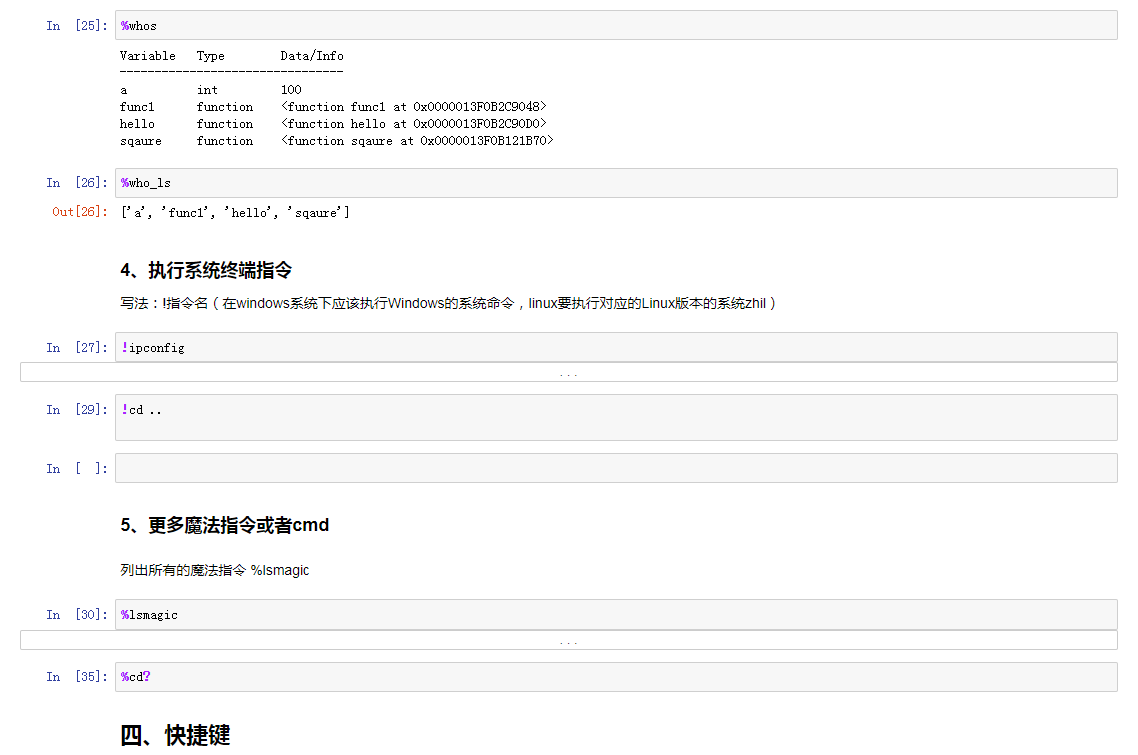The height and width of the screenshot is (755, 1138).
Task: Click the In [35] prompt label
Action: (77, 677)
